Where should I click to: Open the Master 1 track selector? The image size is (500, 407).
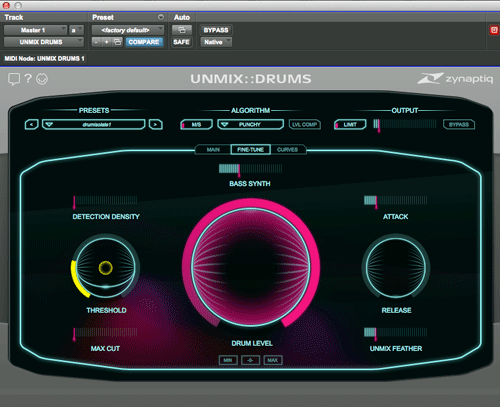[35, 30]
